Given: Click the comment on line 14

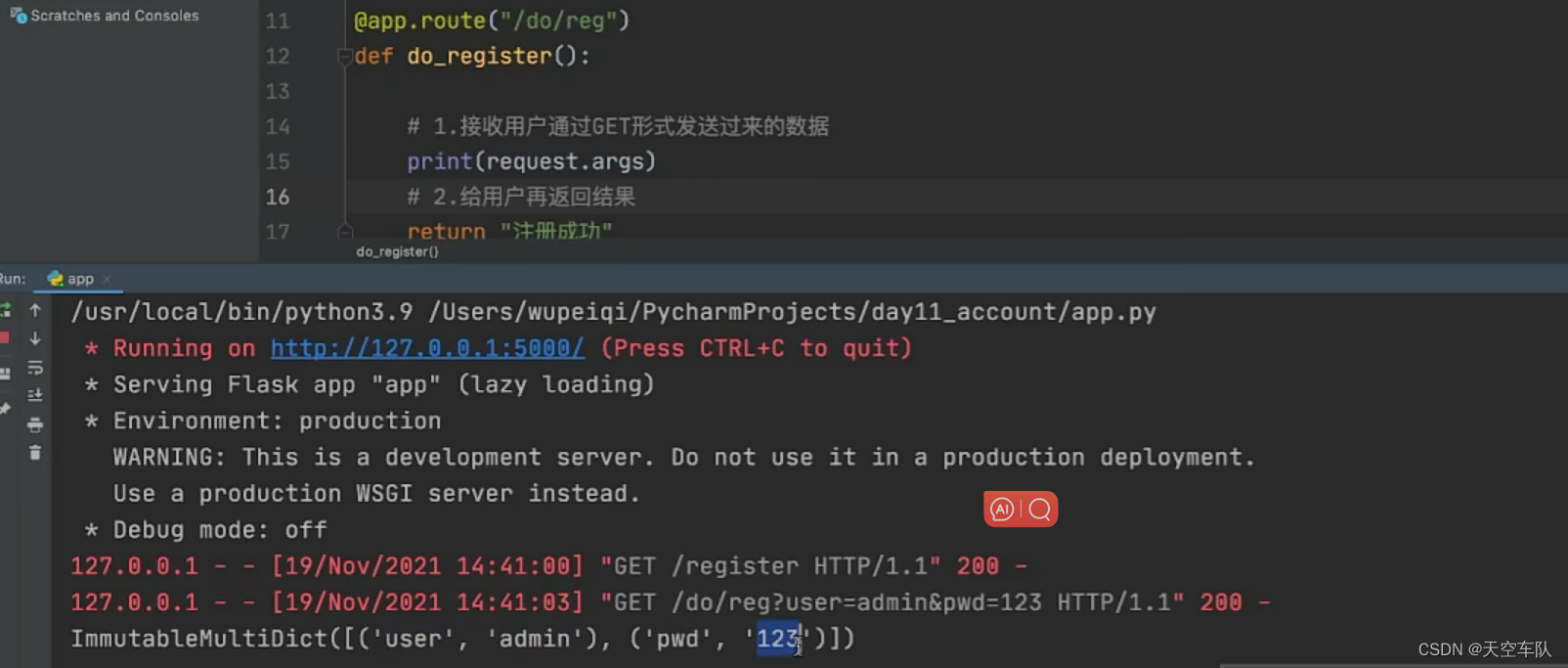Looking at the screenshot, I should [x=618, y=126].
